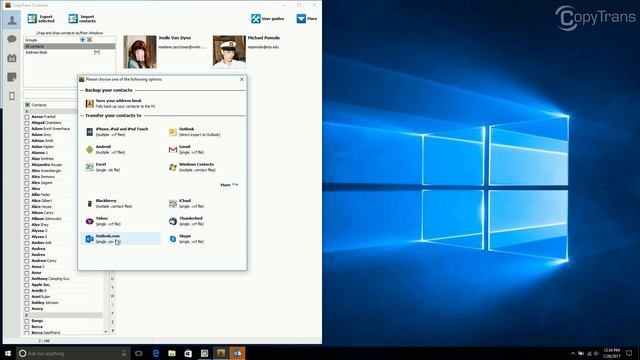
Task: Click the Thunderbird icon
Action: pyautogui.click(x=173, y=221)
